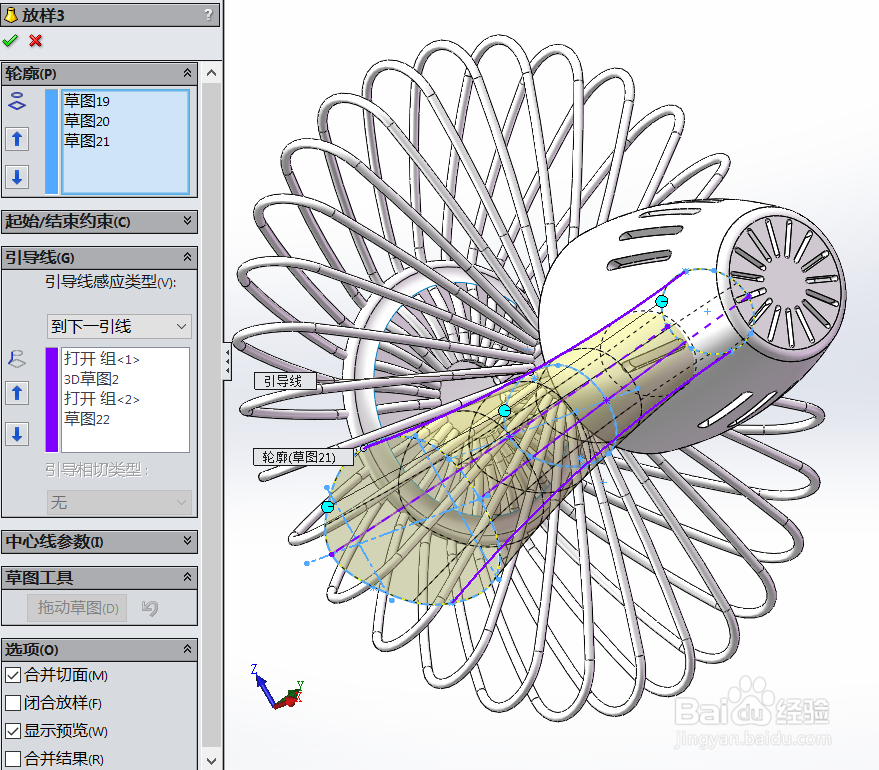Select 3D草图2 guide curve
Image resolution: width=879 pixels, height=770 pixels.
91,379
